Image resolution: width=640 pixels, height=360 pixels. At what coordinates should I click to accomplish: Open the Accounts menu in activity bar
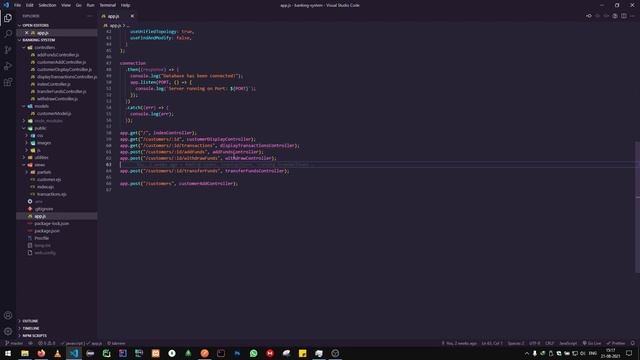[8, 315]
